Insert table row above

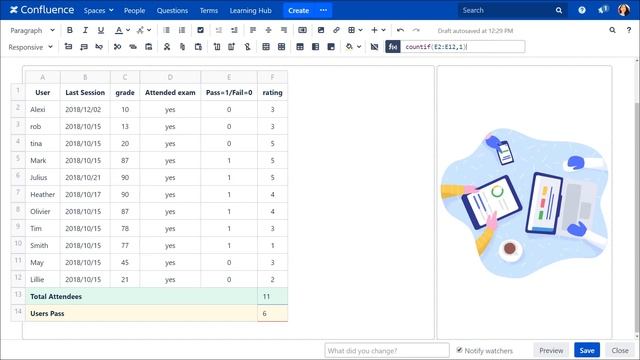[x=68, y=47]
